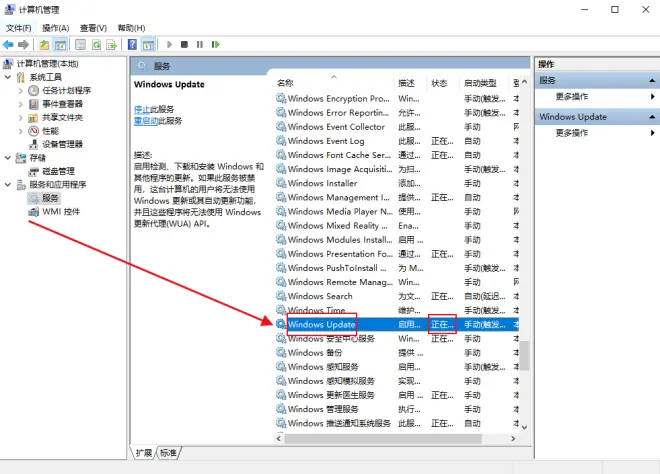Click the 停止 service link
The width and height of the screenshot is (660, 474).
[142, 109]
